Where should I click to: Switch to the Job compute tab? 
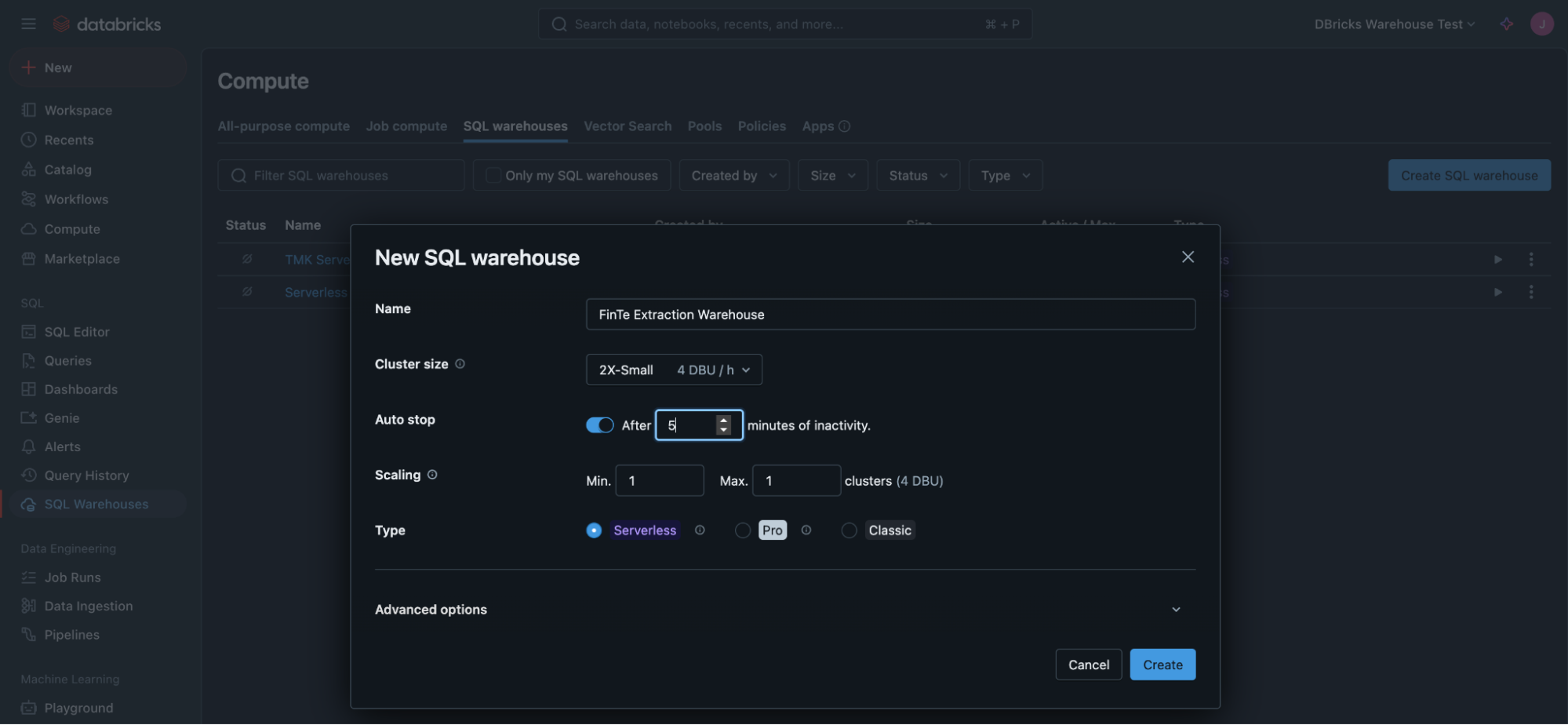pyautogui.click(x=406, y=126)
